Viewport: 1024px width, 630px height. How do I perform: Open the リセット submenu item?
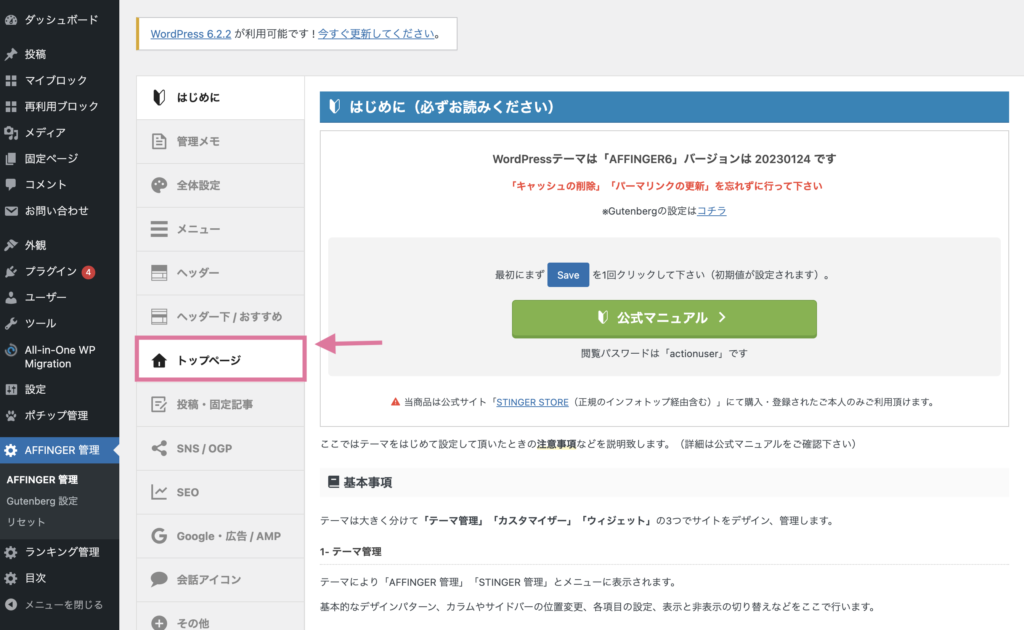click(x=25, y=522)
